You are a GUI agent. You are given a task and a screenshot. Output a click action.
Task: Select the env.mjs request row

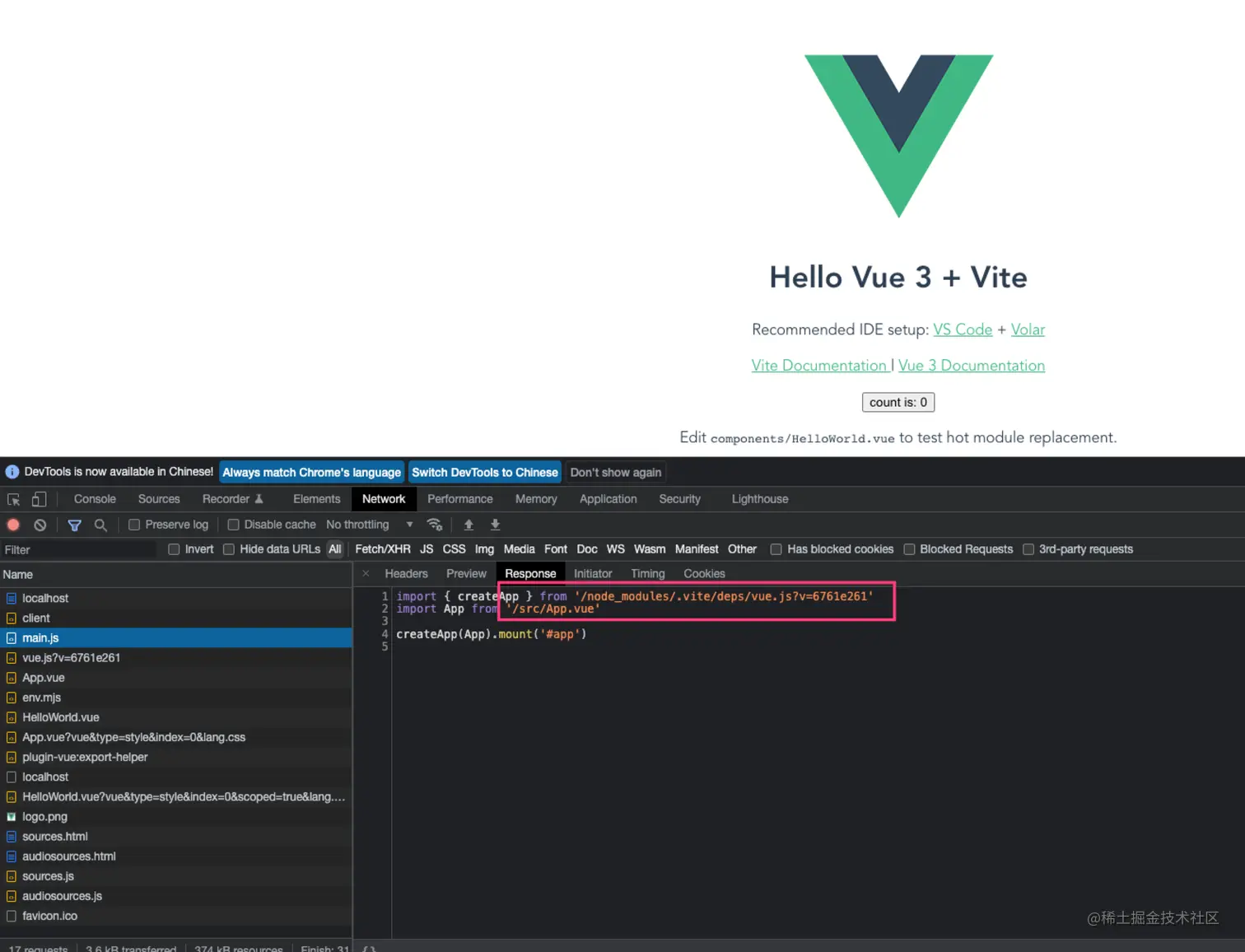pyautogui.click(x=176, y=698)
